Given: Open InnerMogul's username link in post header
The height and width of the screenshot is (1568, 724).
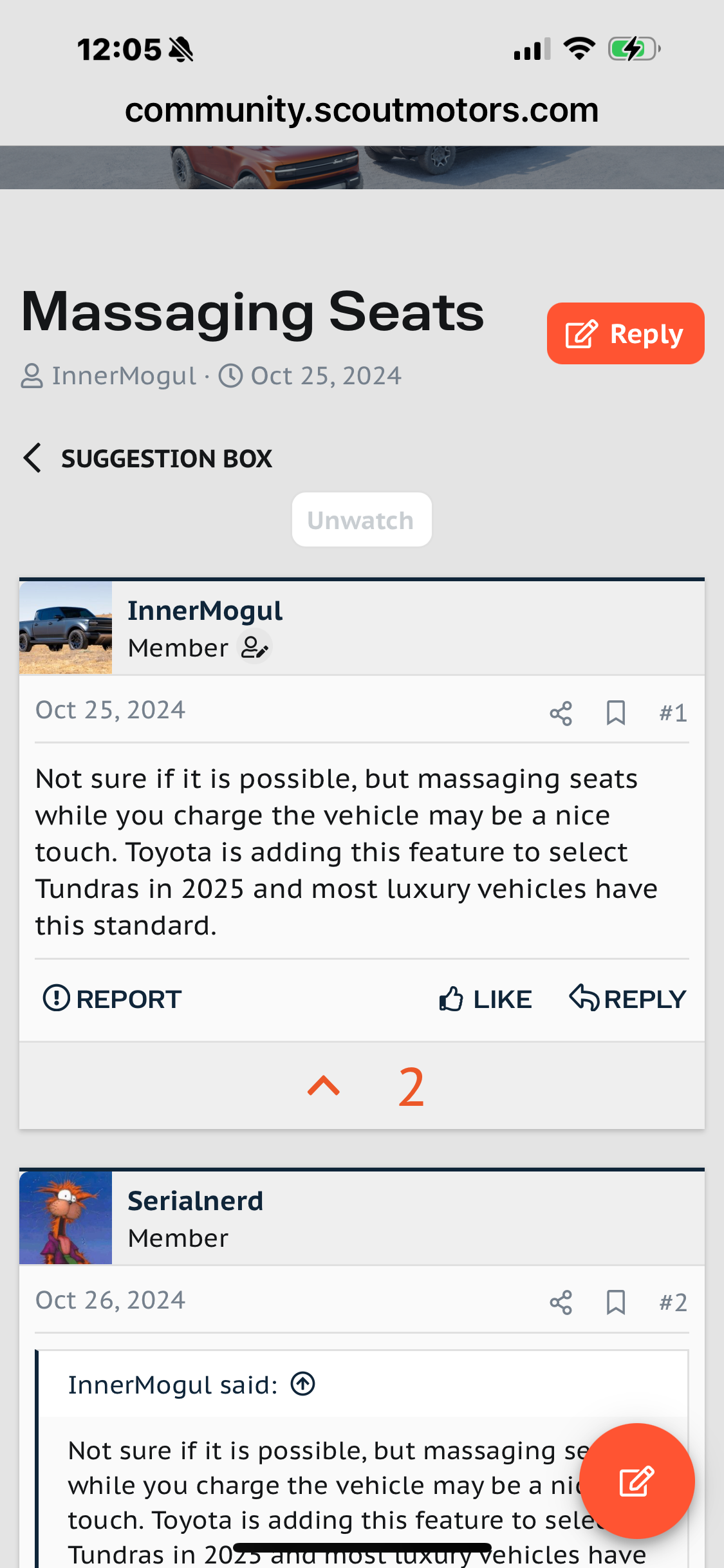Looking at the screenshot, I should [205, 611].
